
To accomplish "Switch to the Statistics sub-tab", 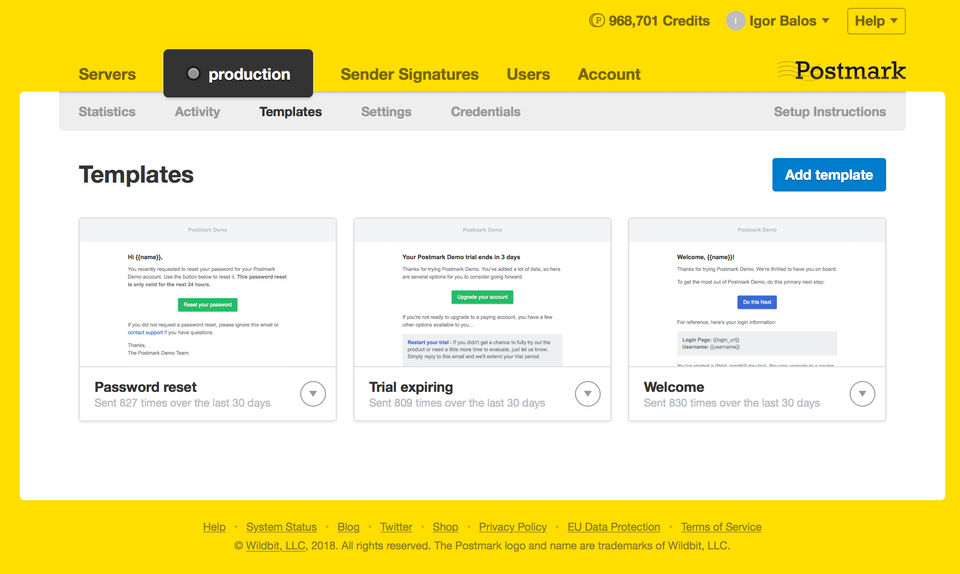I will pyautogui.click(x=107, y=111).
